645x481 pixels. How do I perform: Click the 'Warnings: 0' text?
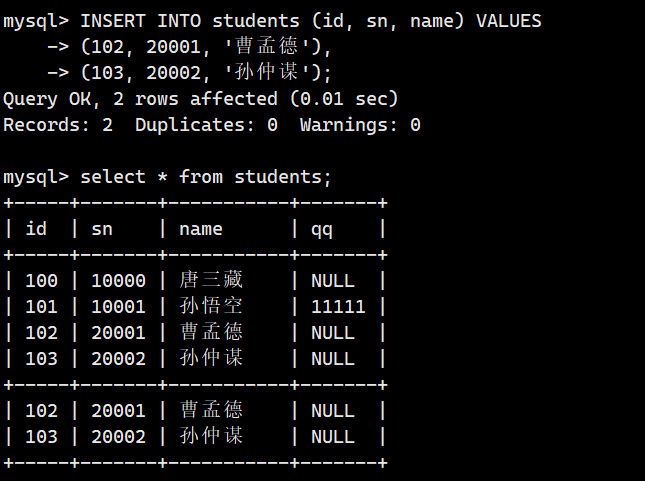click(360, 125)
